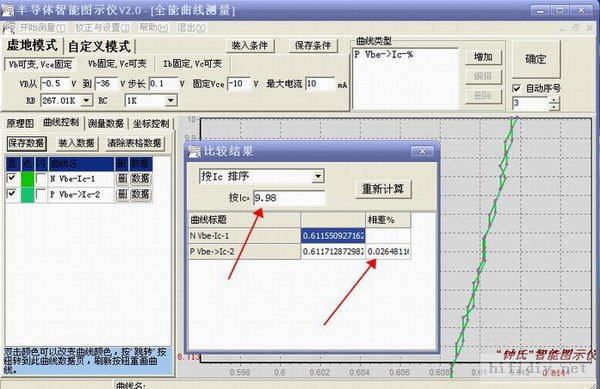The image size is (600, 389).
Task: Change color swatch of N Vbe-Ic-1 curve
Action: click(27, 179)
